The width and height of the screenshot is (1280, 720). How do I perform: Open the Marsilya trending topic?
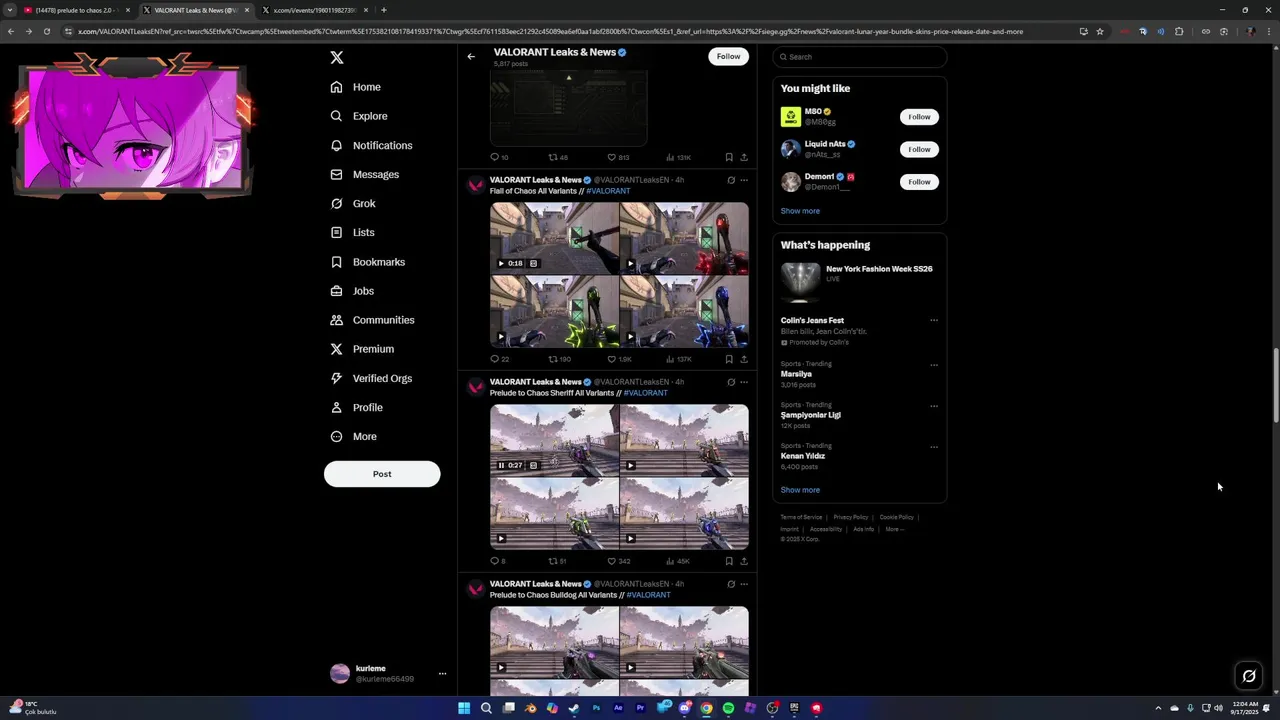pyautogui.click(x=796, y=374)
